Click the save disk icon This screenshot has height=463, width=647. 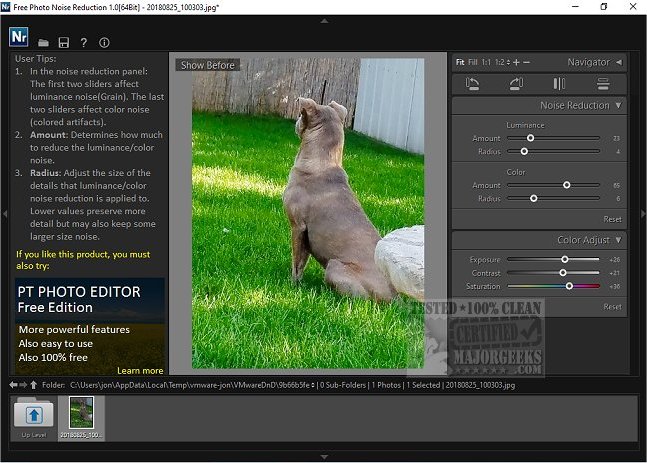tap(63, 43)
